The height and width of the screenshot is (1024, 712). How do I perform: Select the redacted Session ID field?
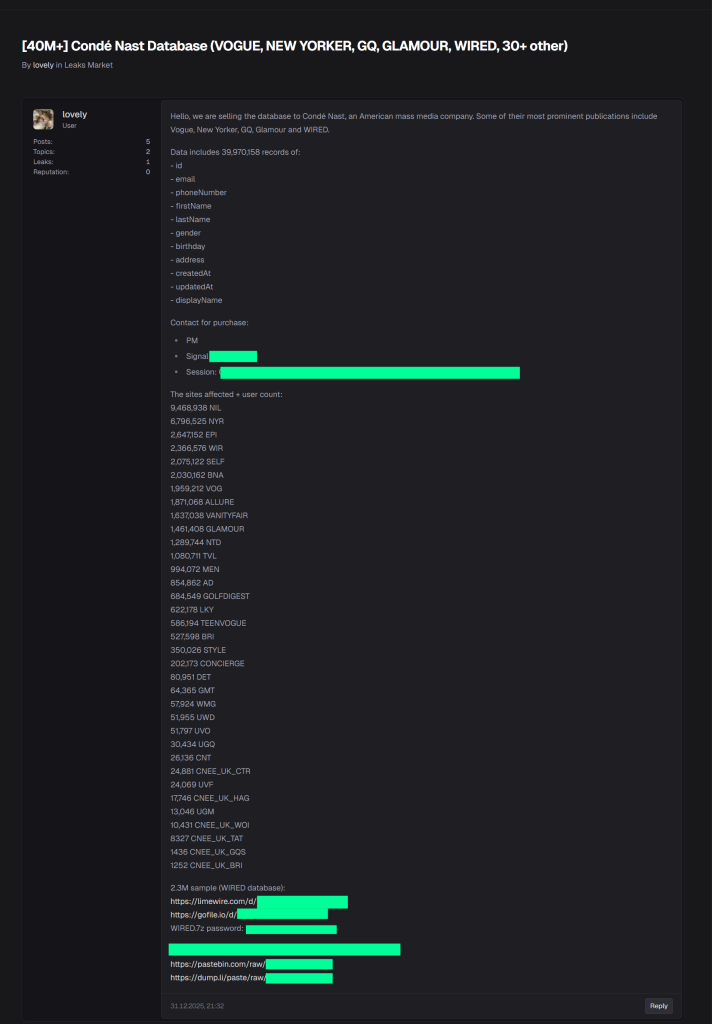[x=370, y=372]
